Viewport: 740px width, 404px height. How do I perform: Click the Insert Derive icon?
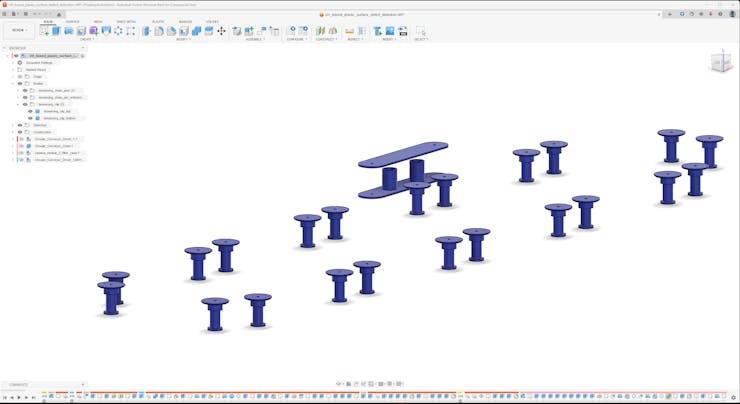coord(378,31)
